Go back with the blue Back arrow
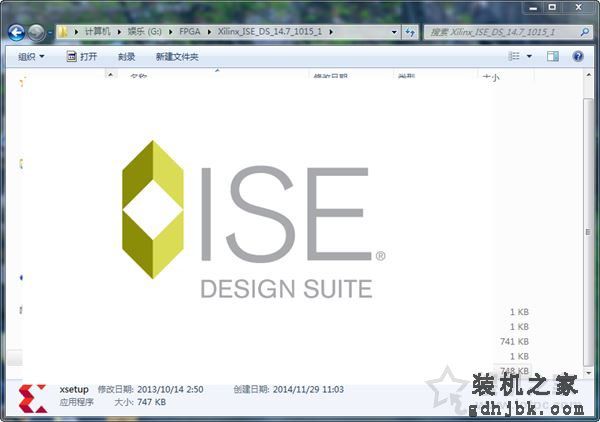Viewport: 600px width, 422px height. 16,33
